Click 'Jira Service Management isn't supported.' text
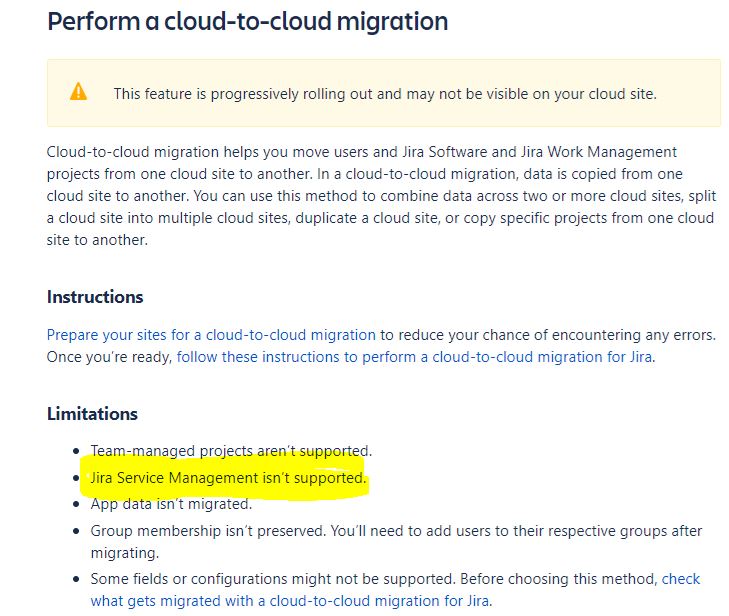 (228, 477)
